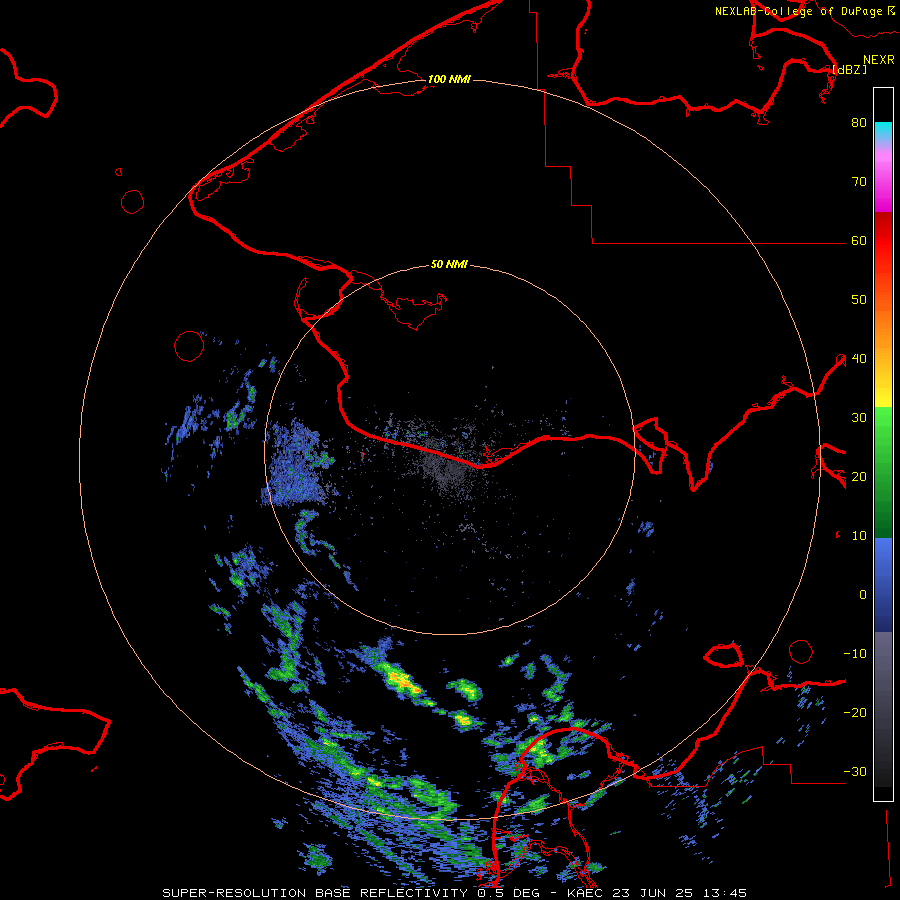Image resolution: width=900 pixels, height=900 pixels.
Task: Click the "SUPER-RESOLUTION BASE REFLECTIVITY" caption at bottom
Action: pyautogui.click(x=315, y=893)
